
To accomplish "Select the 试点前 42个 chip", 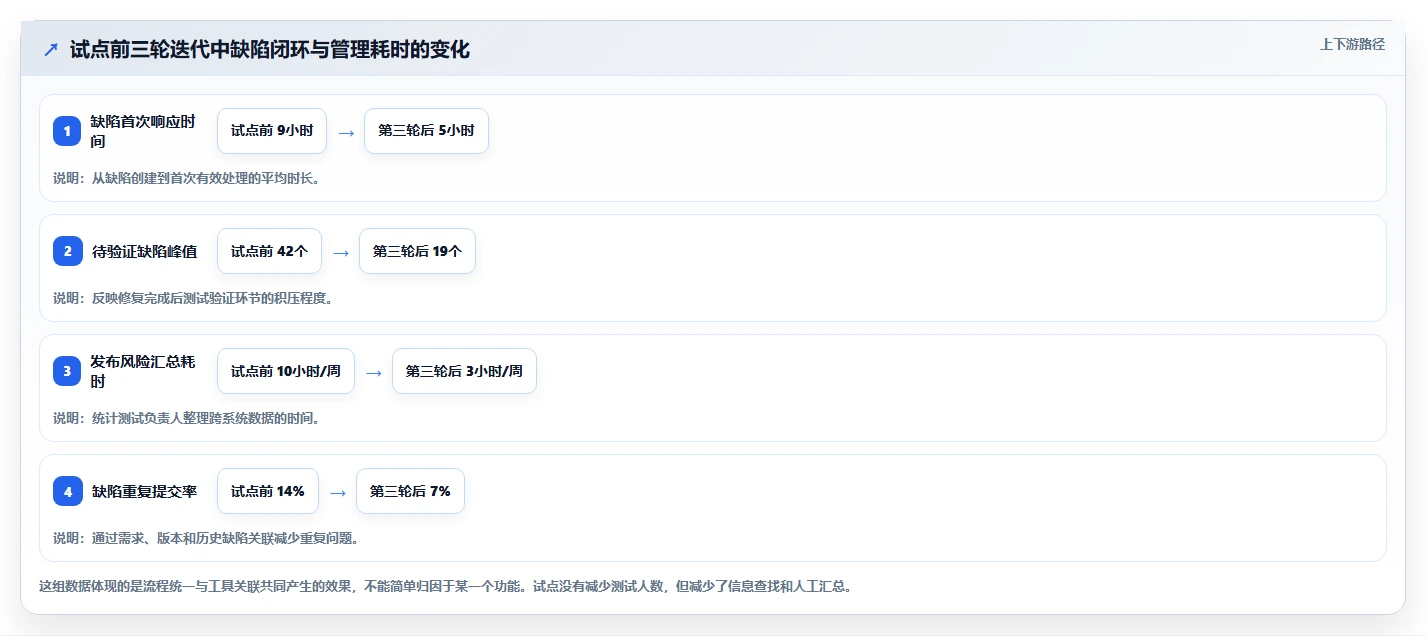I will pos(269,251).
